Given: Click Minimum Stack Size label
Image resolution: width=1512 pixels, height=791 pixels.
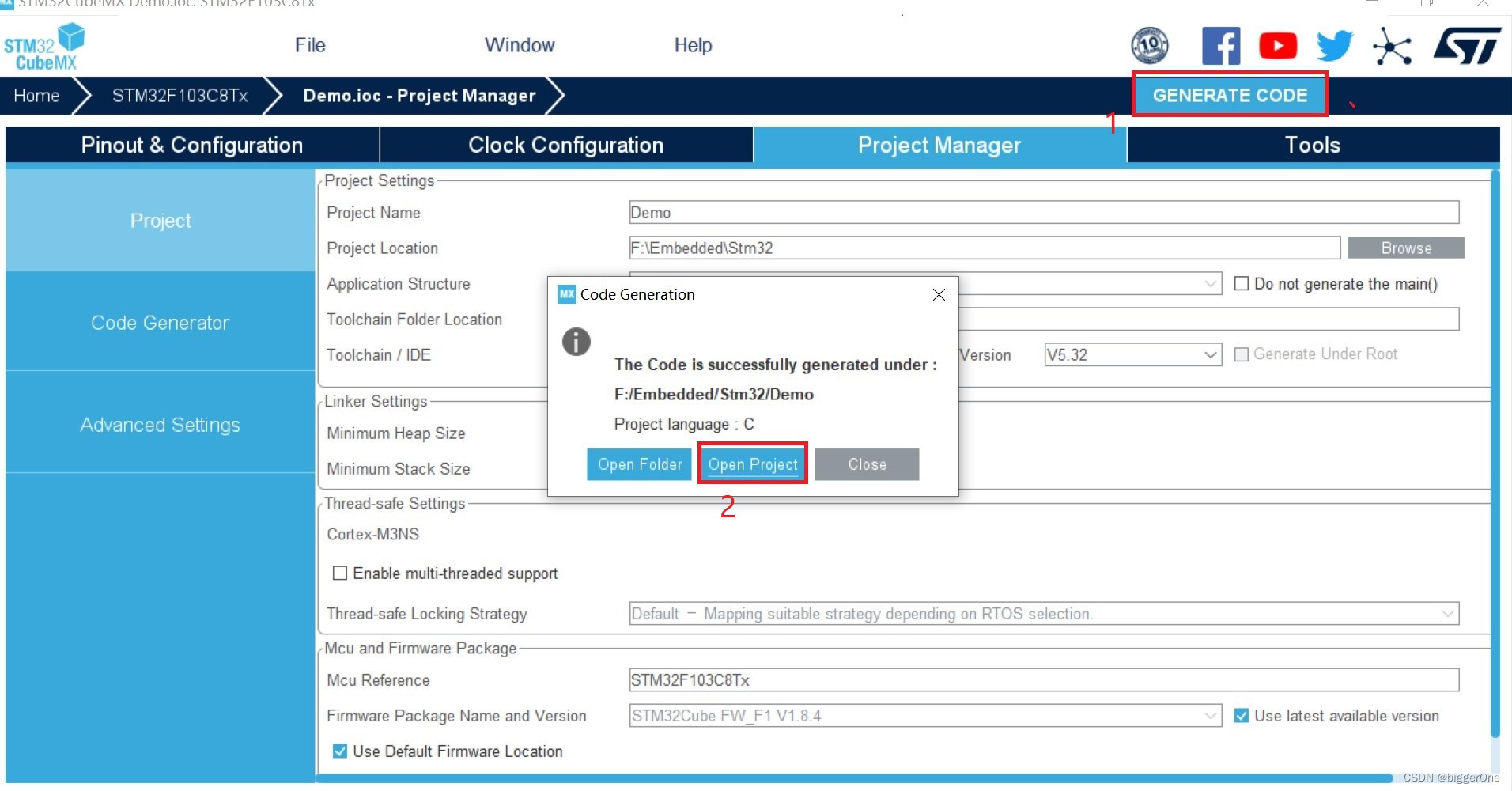Looking at the screenshot, I should click(399, 468).
